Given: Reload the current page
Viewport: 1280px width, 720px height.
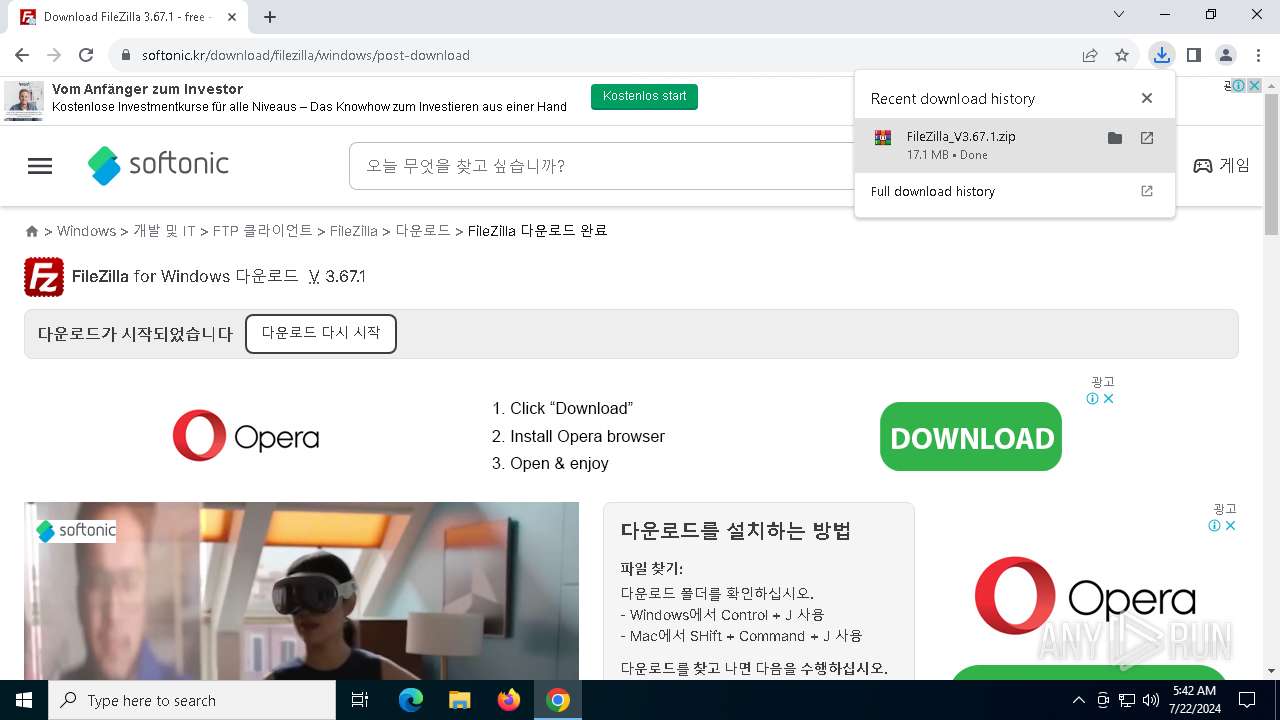Looking at the screenshot, I should point(86,55).
